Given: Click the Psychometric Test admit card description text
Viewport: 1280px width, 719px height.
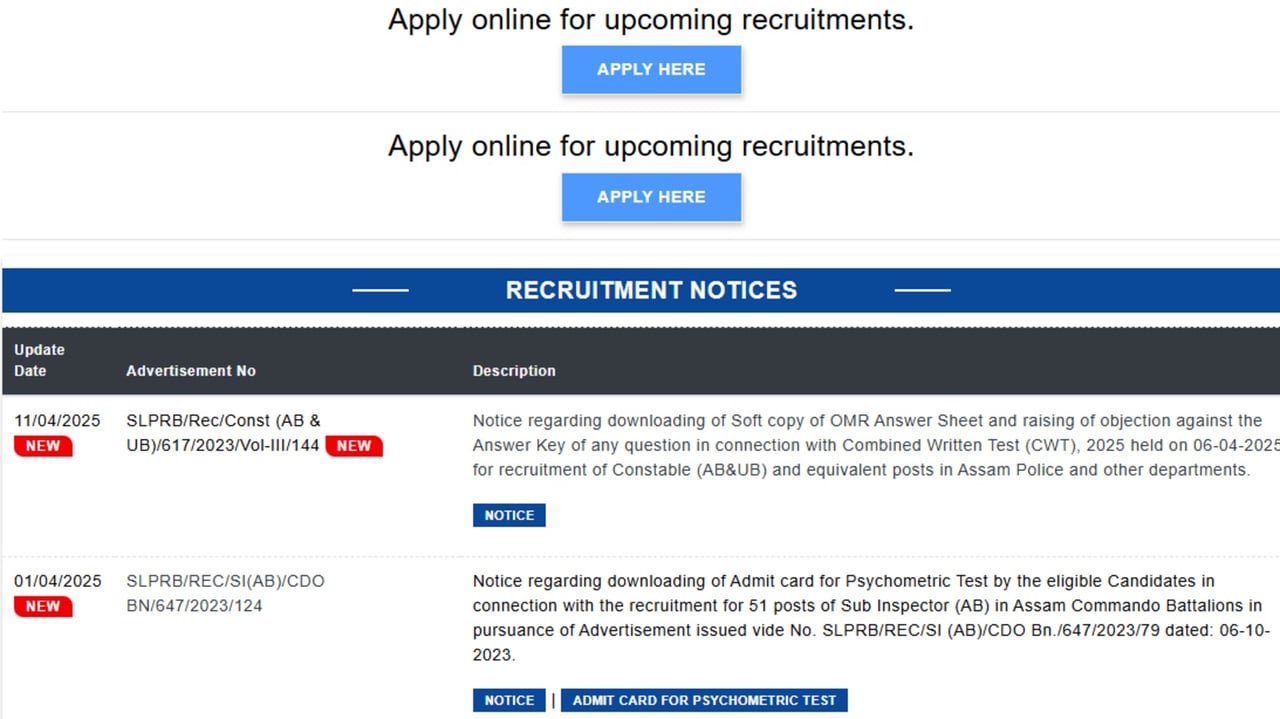Looking at the screenshot, I should [x=868, y=618].
